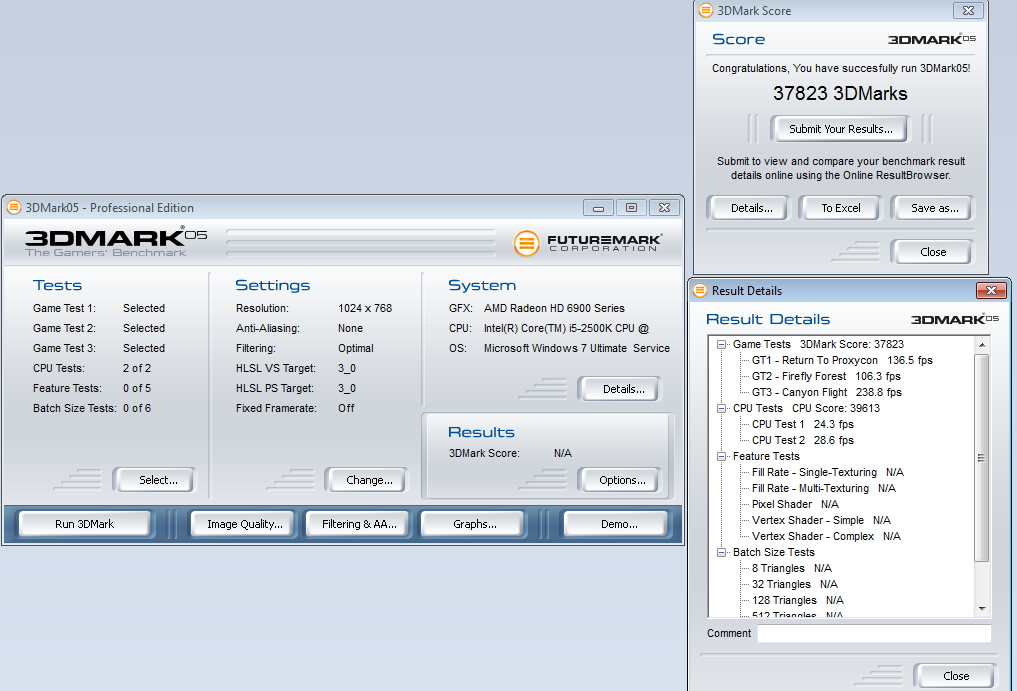Select CPU Test 2 row
This screenshot has width=1017, height=691.
click(x=802, y=441)
